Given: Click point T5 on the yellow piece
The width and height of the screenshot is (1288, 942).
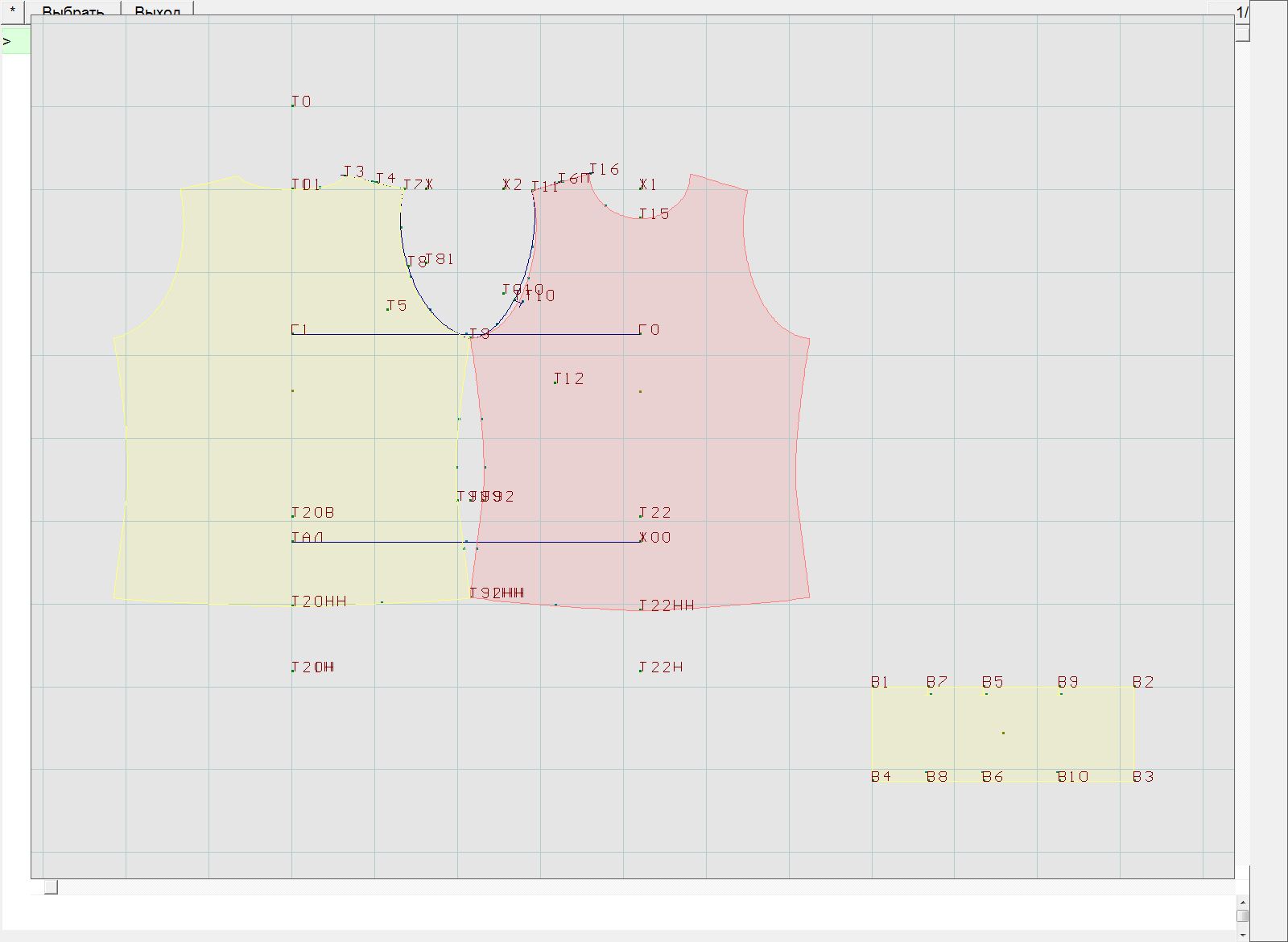Looking at the screenshot, I should click(388, 308).
